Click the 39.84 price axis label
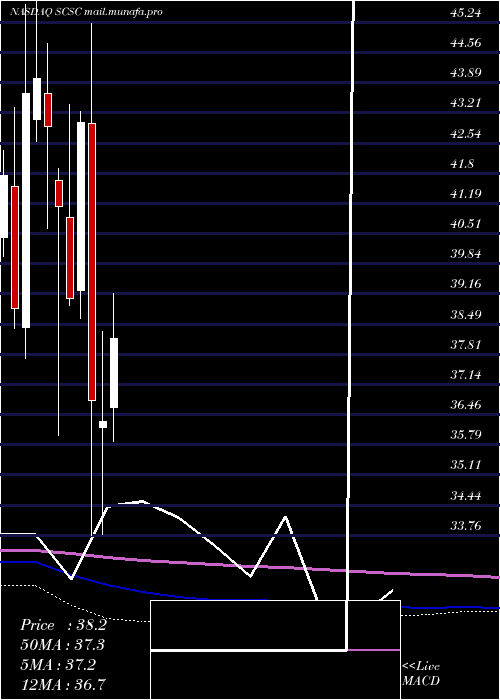The image size is (500, 700). [x=466, y=254]
